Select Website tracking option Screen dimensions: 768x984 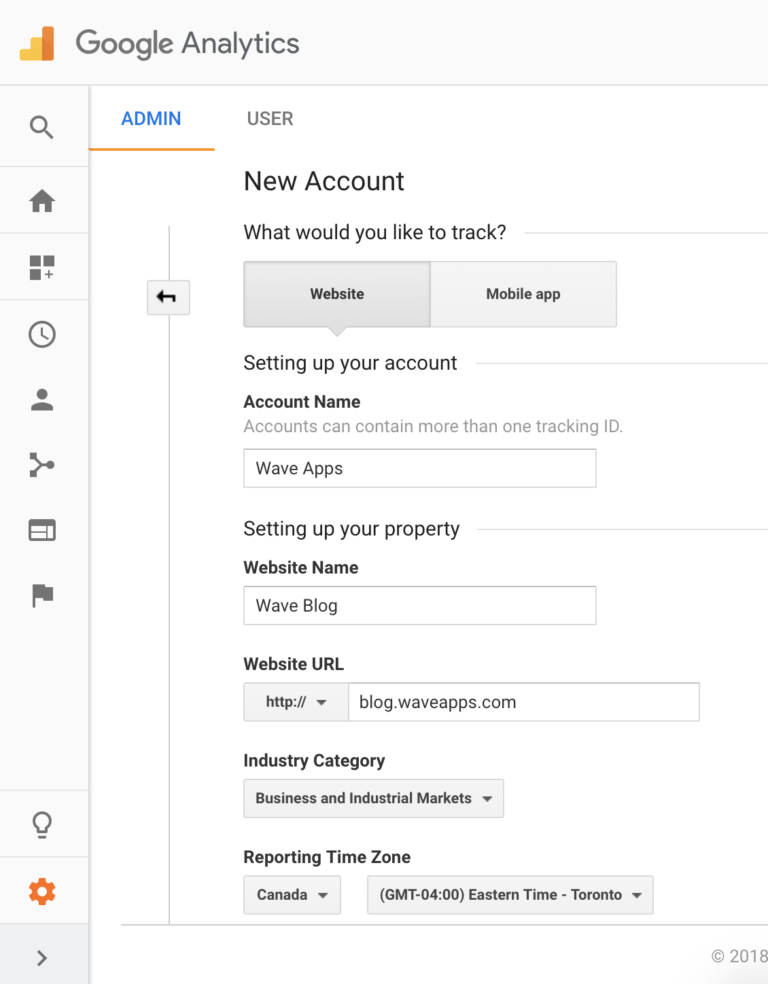point(337,294)
